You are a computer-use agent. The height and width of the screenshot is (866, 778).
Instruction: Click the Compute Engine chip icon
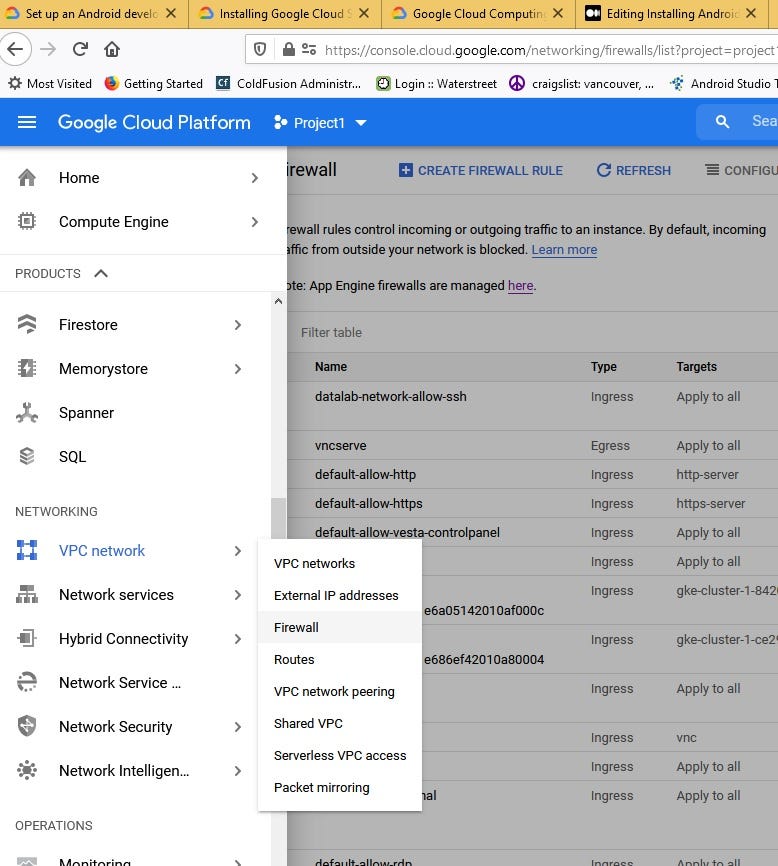(x=27, y=221)
